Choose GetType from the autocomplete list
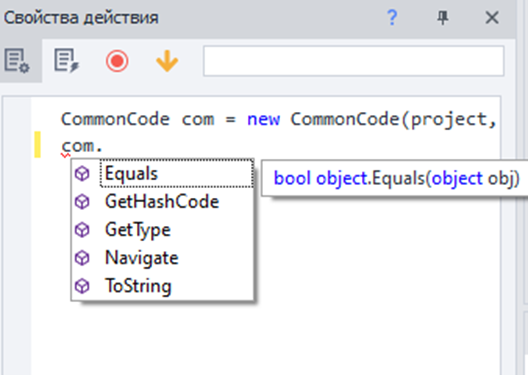Image resolution: width=528 pixels, height=375 pixels. pos(162,230)
